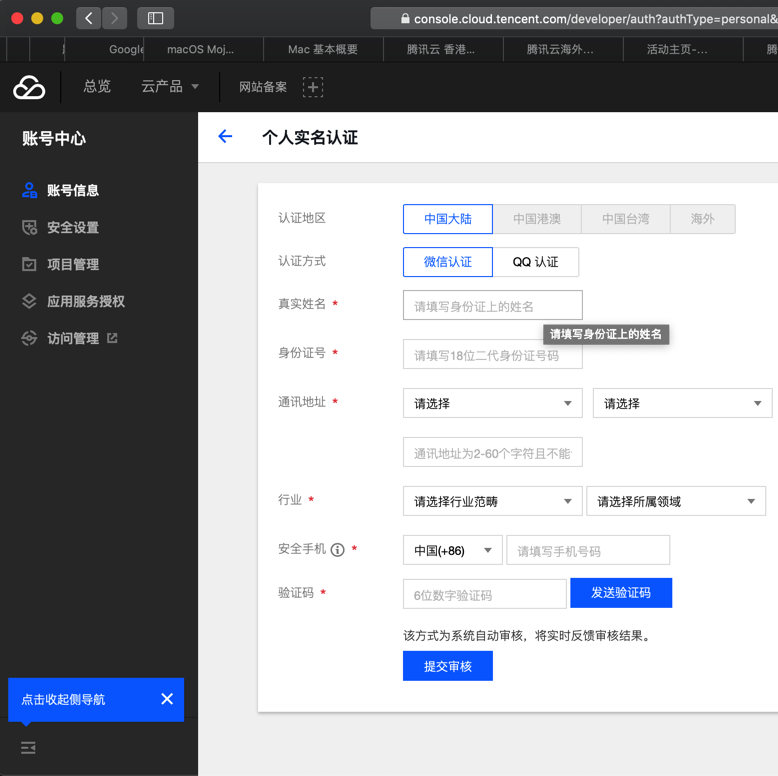Click the detailed 通讯地址 text field
778x776 pixels.
(493, 452)
